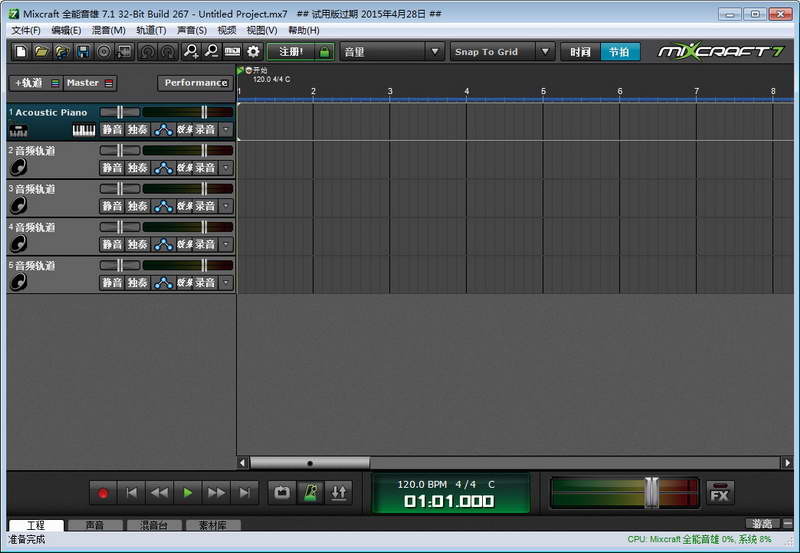Click the track 2 speaker icon

click(x=18, y=167)
